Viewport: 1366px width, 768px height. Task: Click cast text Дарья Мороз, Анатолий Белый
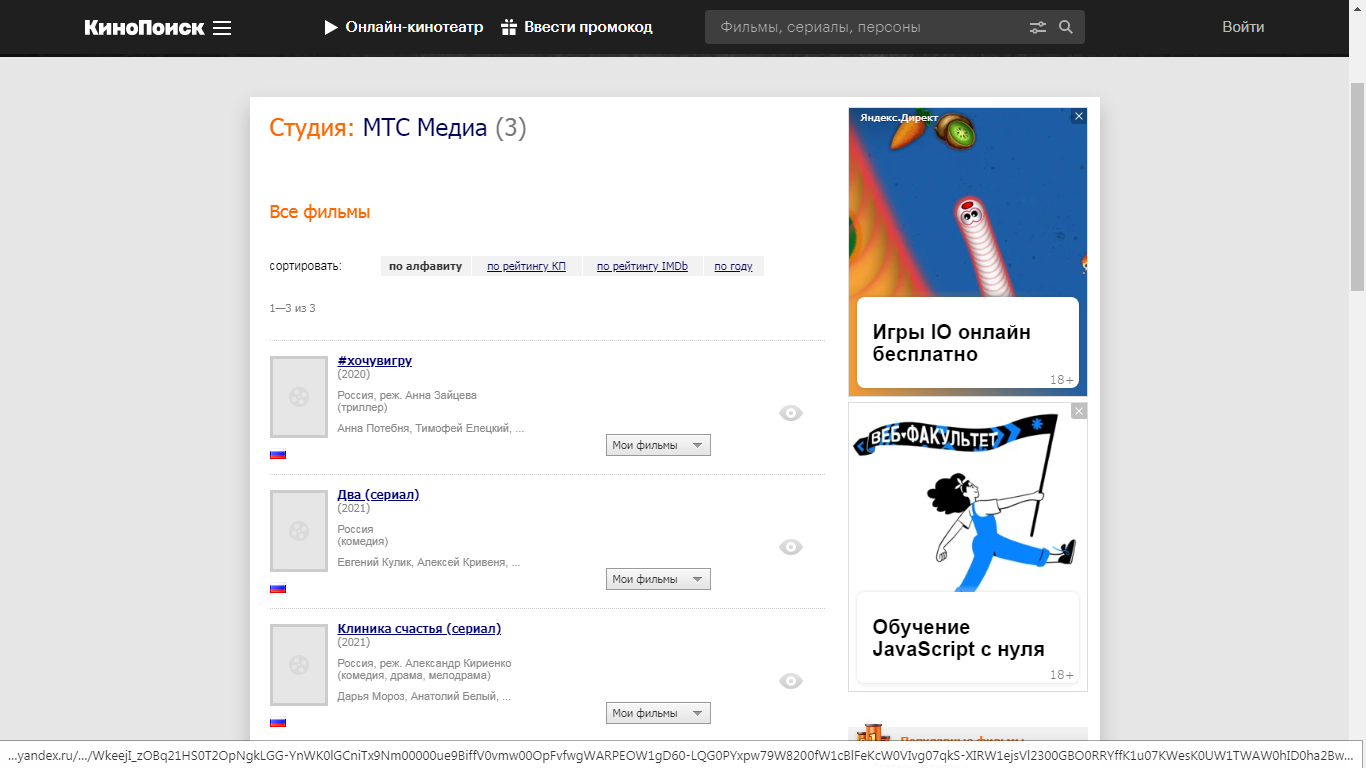[424, 696]
